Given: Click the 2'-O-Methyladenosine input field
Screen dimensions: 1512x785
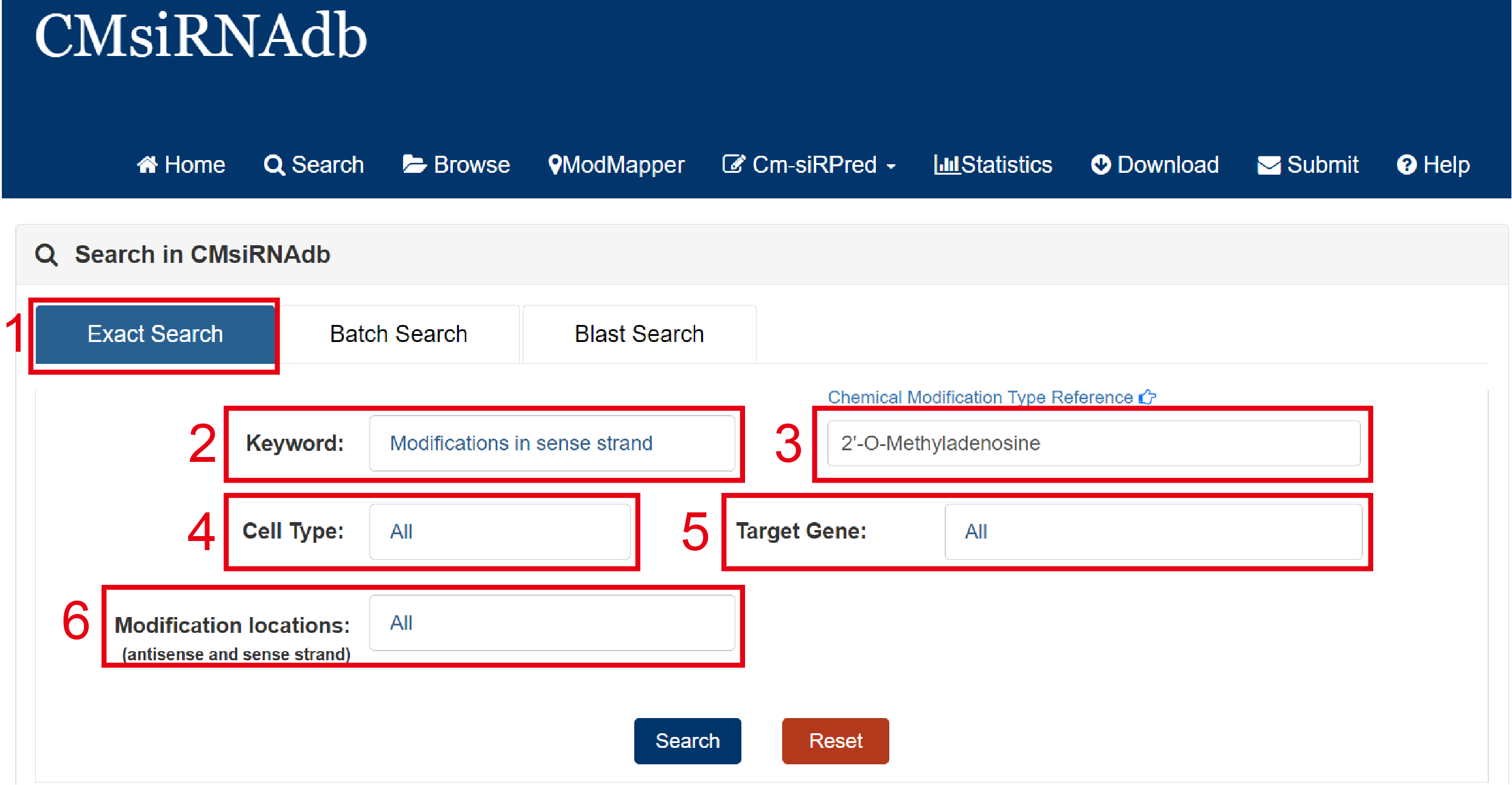Looking at the screenshot, I should tap(1093, 443).
